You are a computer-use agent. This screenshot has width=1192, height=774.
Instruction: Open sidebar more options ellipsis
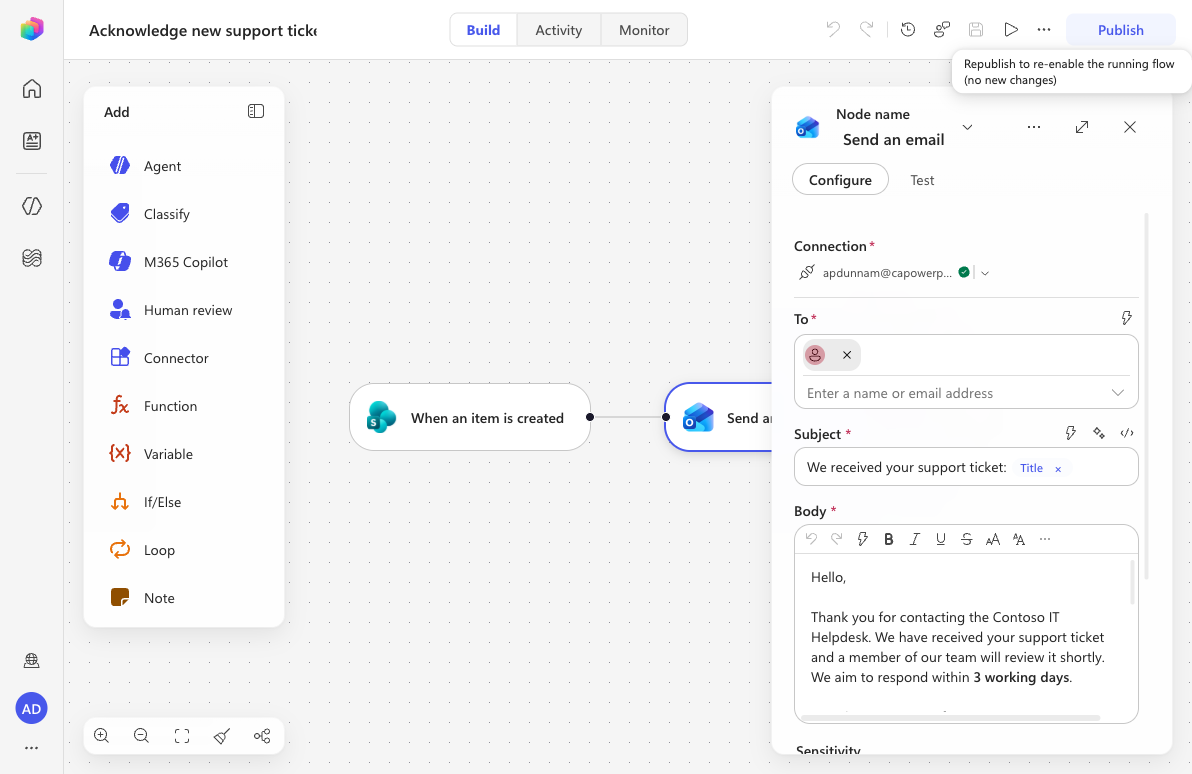[x=31, y=748]
